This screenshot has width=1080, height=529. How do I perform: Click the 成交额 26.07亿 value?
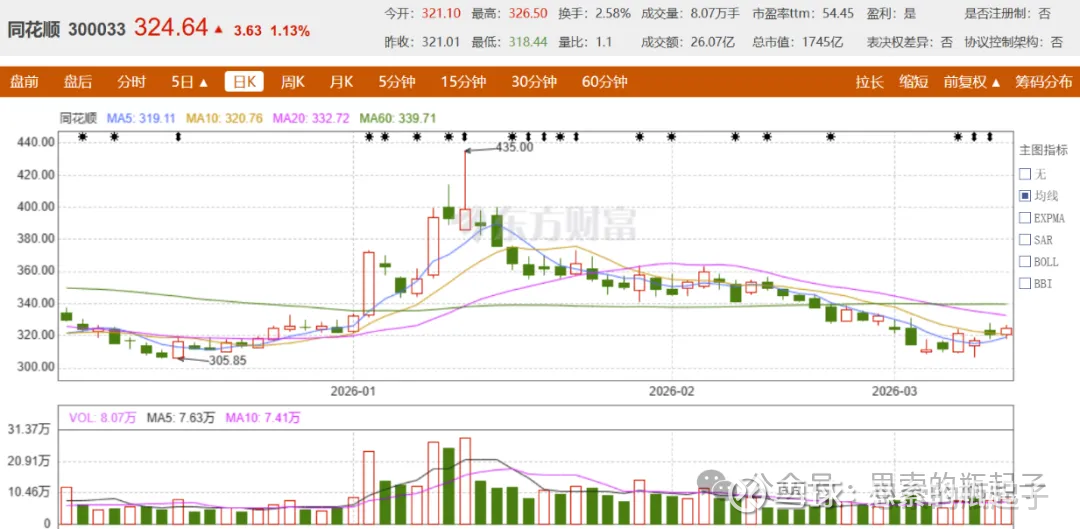tap(712, 42)
